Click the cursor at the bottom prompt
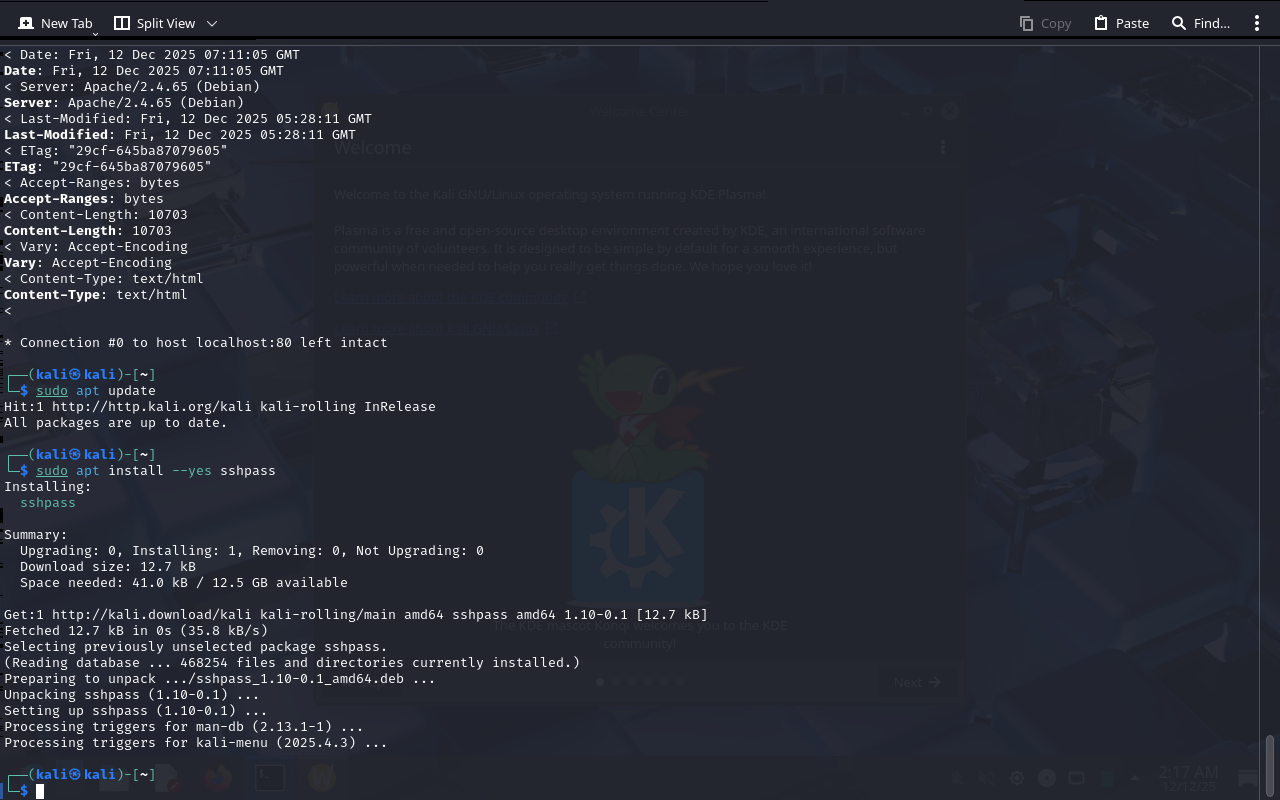The image size is (1280, 800). point(40,791)
